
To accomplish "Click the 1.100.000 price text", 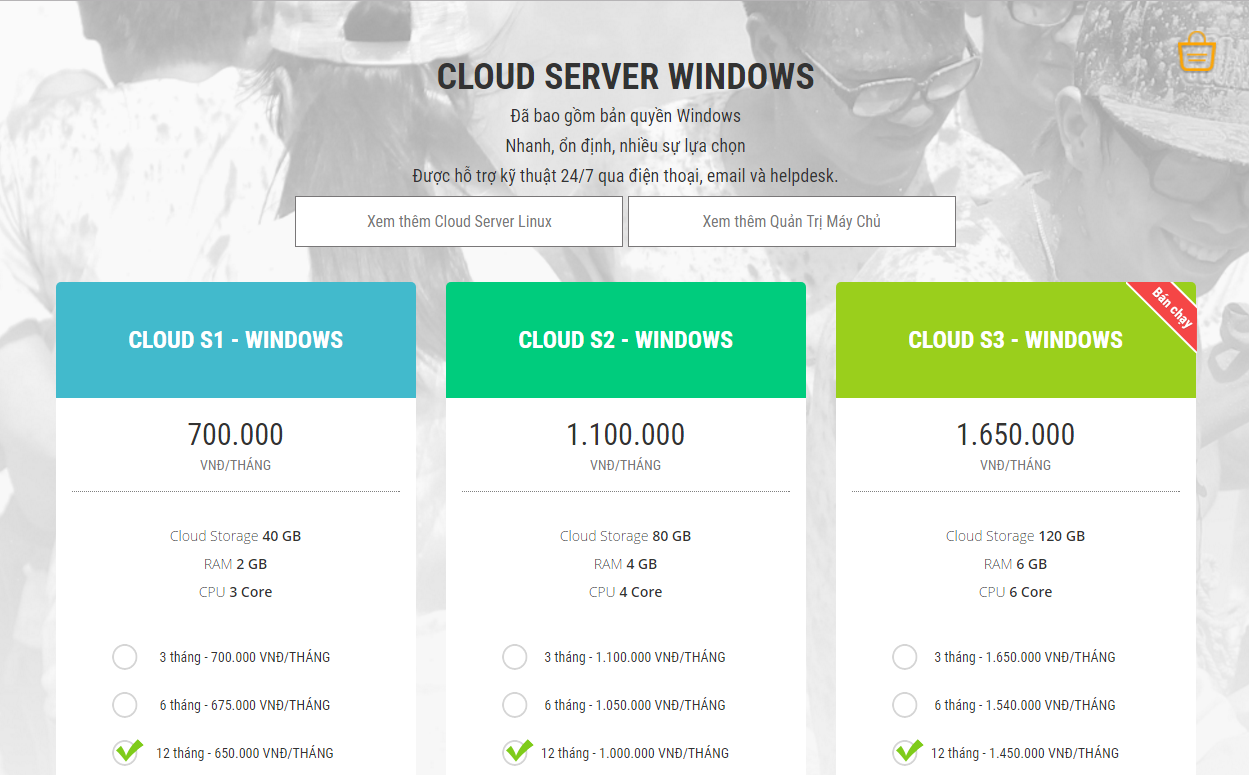I will point(626,435).
